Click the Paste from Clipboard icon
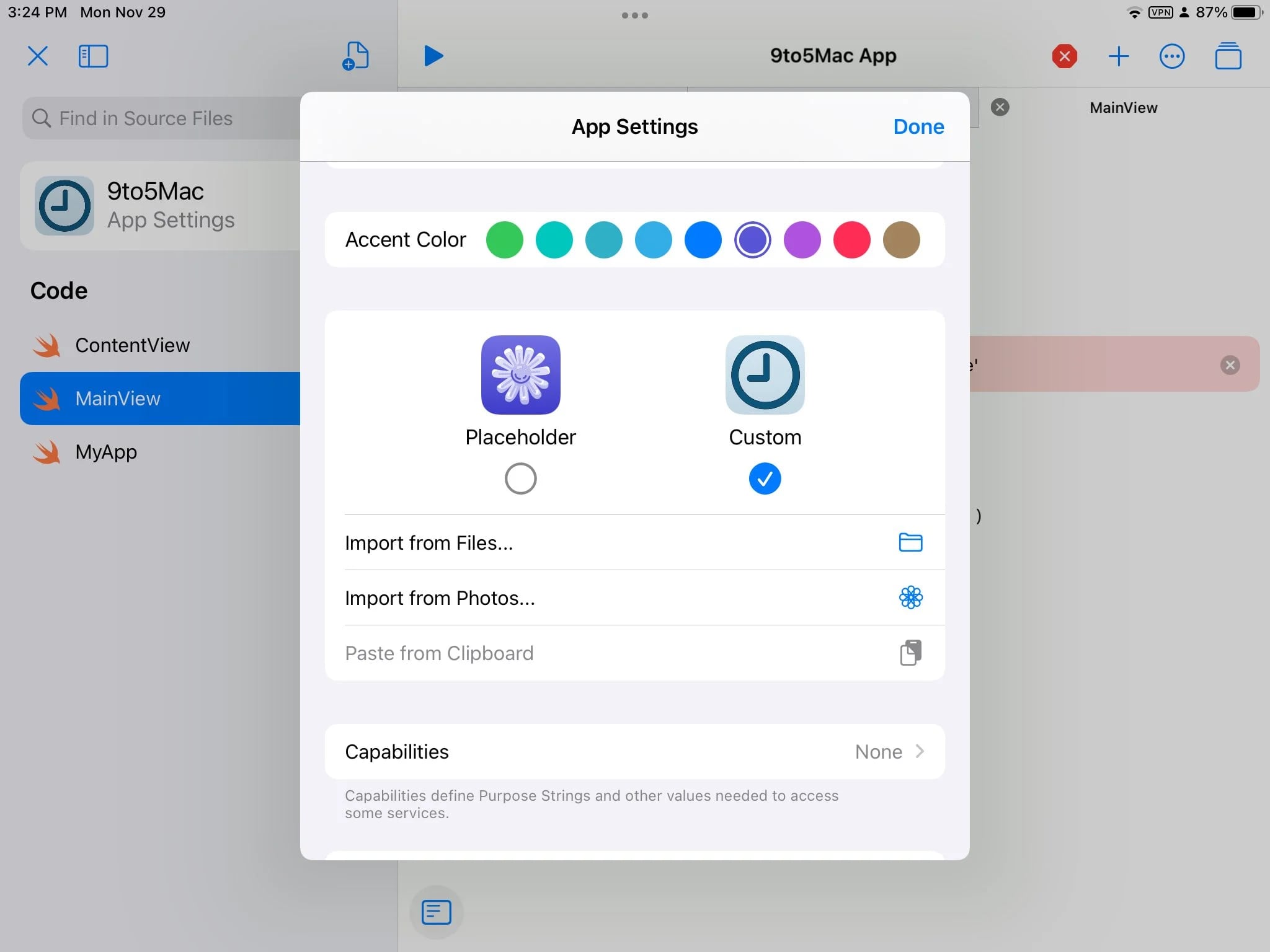 (911, 653)
